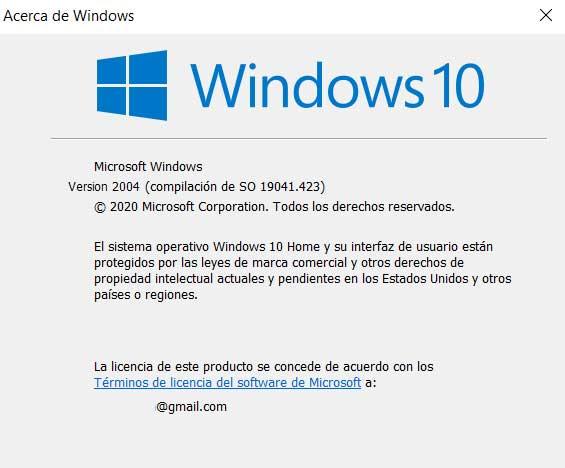Screen dimensions: 565x468
Task: Click the build number 19041.423
Action: [290, 187]
